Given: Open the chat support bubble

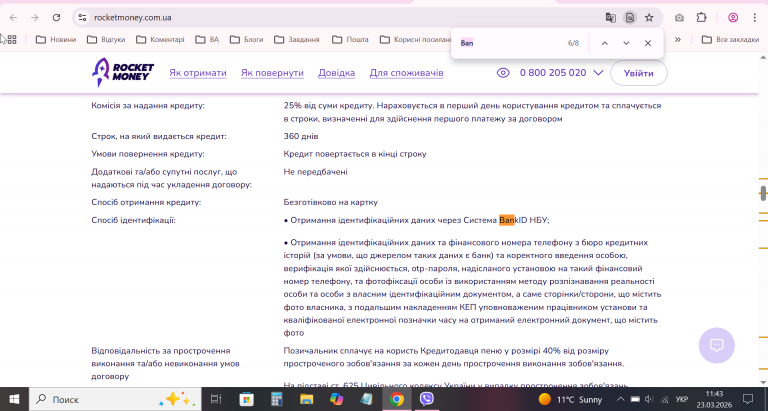Looking at the screenshot, I should click(x=717, y=345).
